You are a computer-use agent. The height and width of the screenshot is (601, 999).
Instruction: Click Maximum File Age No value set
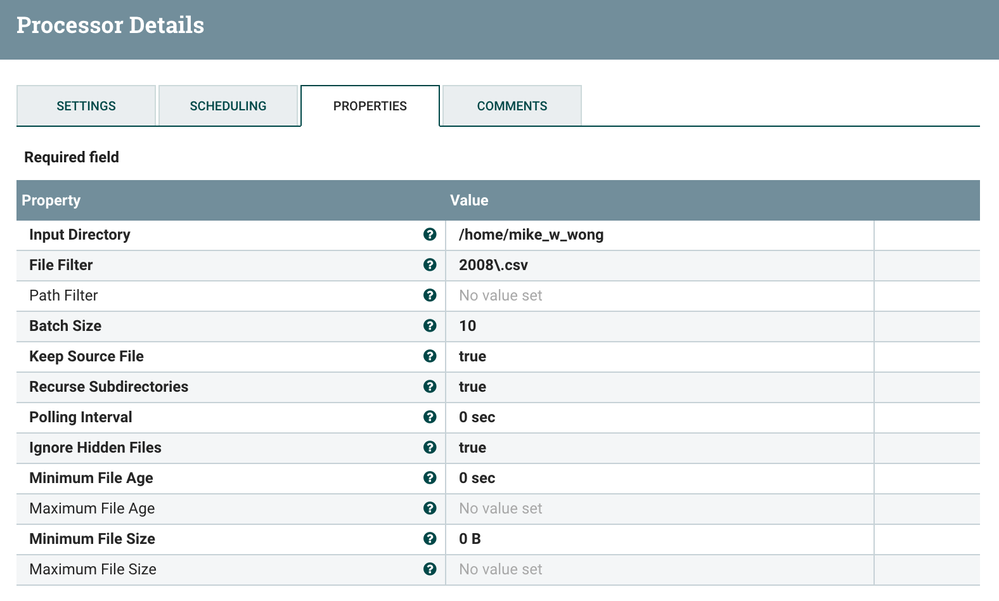pos(659,509)
